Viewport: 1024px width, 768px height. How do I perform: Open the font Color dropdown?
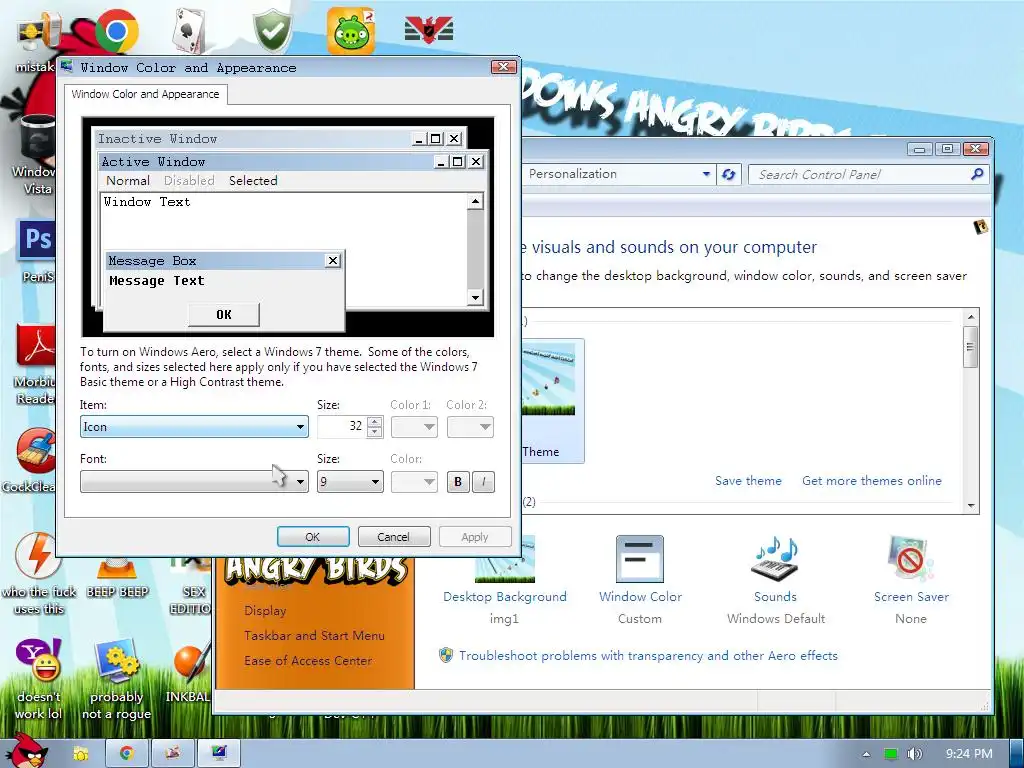click(x=414, y=482)
